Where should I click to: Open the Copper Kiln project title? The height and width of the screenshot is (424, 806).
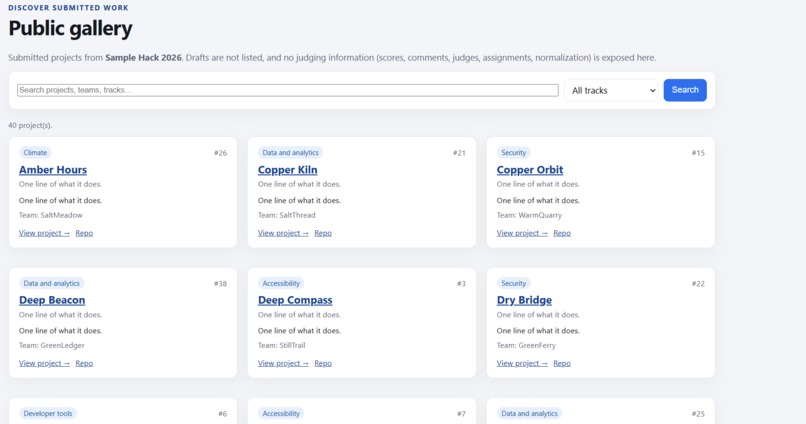[x=287, y=170]
